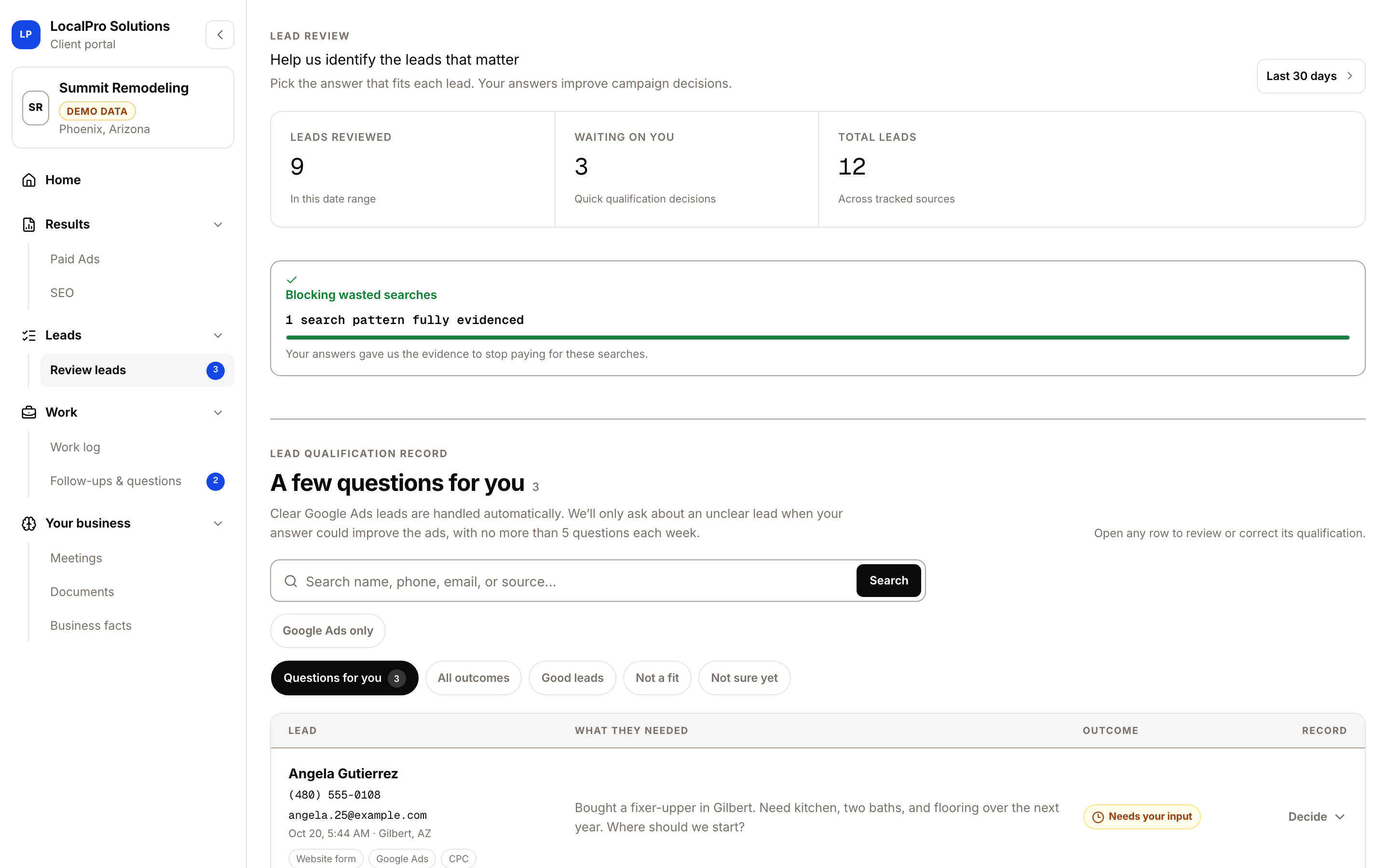Click the LP LocalPro Solutions logo icon
The image size is (1389, 868).
tap(26, 34)
